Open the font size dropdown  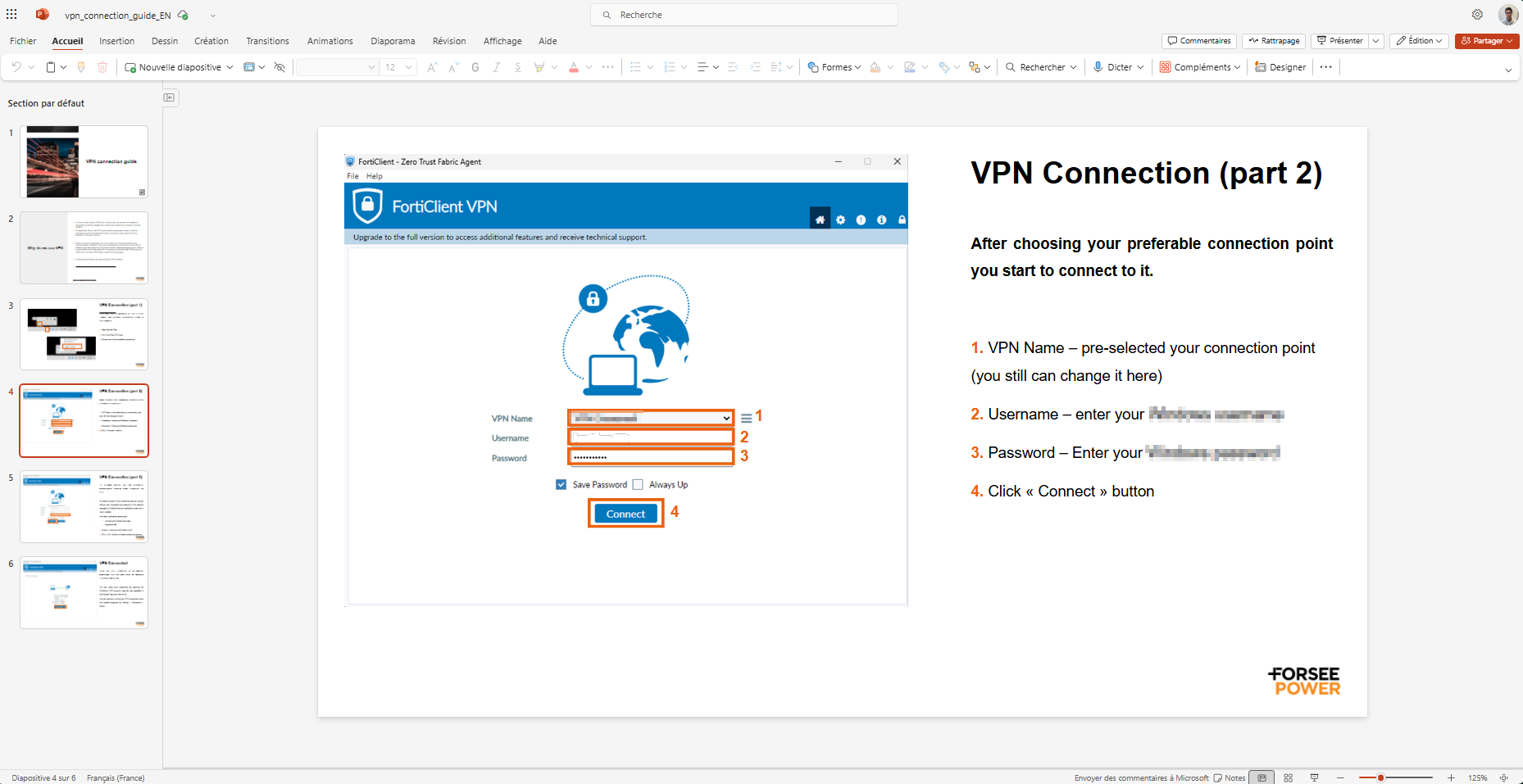point(408,67)
